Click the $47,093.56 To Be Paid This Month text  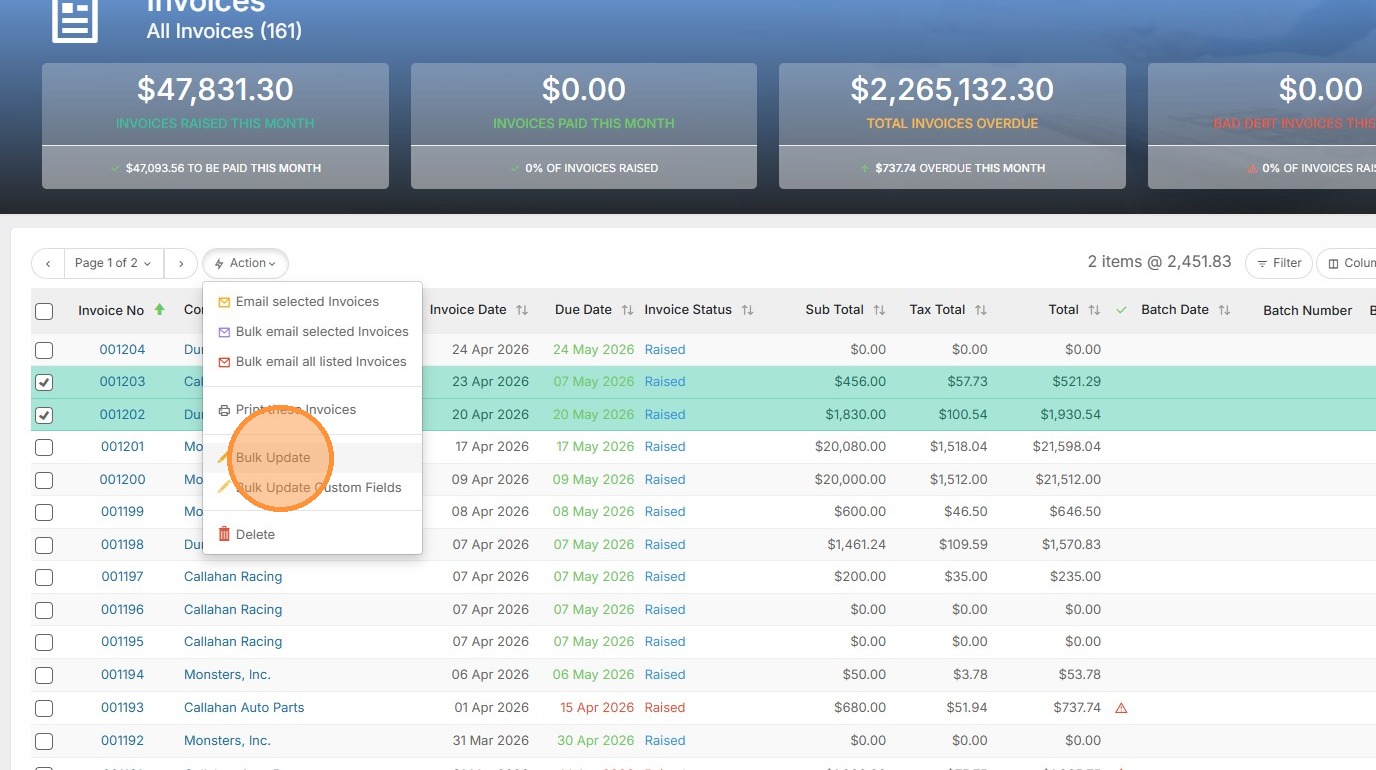coord(223,168)
